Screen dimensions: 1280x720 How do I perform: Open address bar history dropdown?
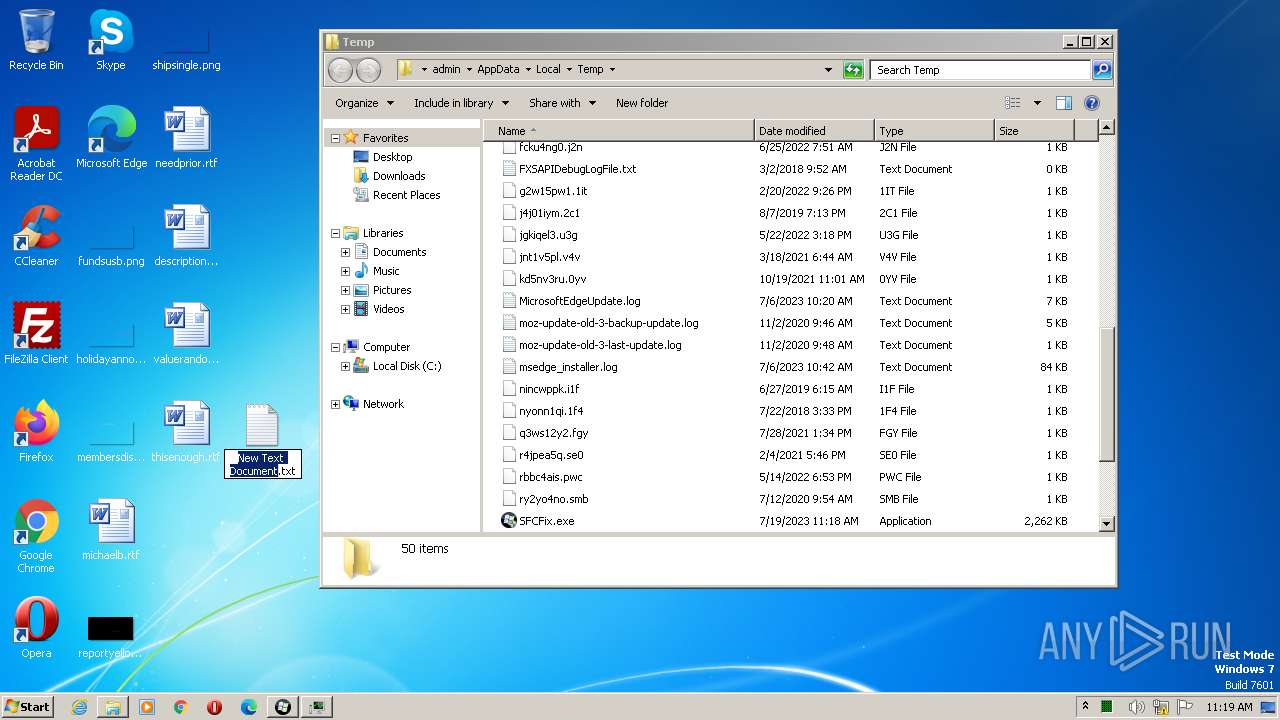[x=828, y=70]
